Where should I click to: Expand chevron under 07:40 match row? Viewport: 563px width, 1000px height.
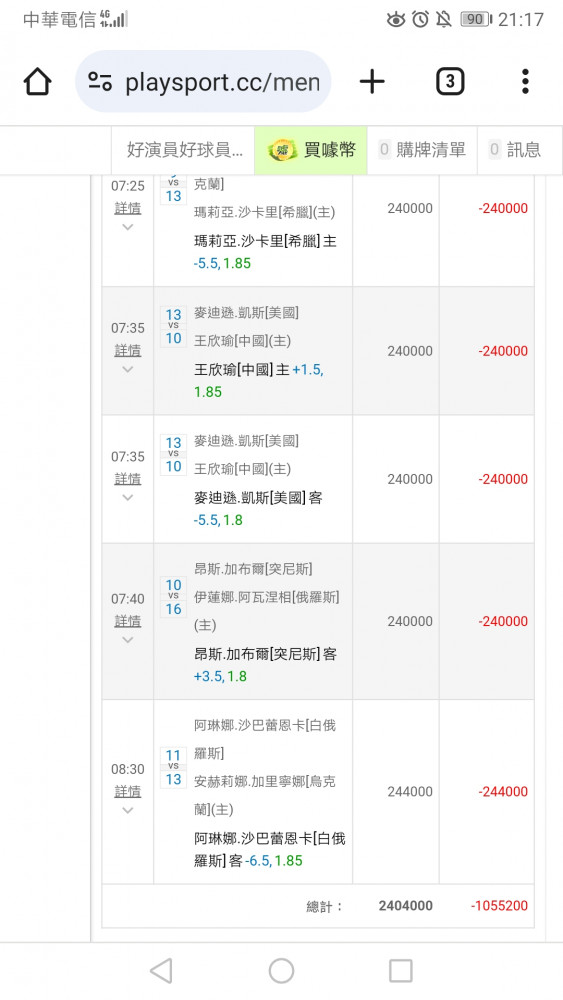(128, 640)
